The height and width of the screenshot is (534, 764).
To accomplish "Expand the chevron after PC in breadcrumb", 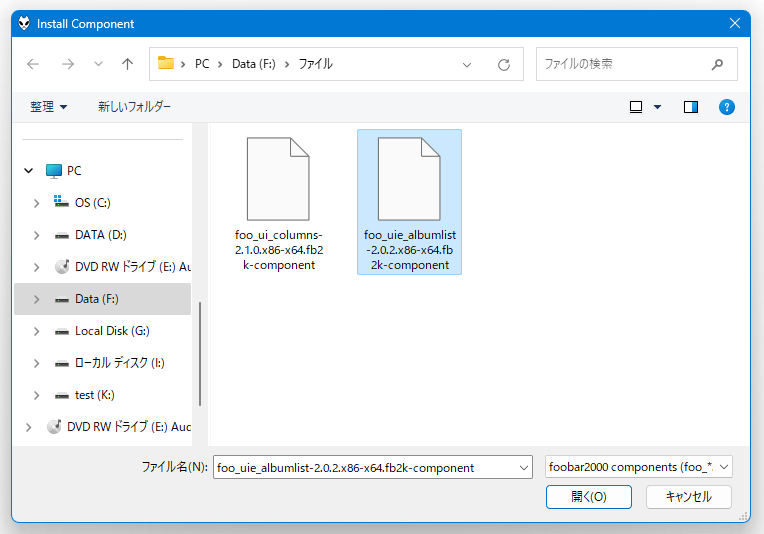I will tap(220, 64).
